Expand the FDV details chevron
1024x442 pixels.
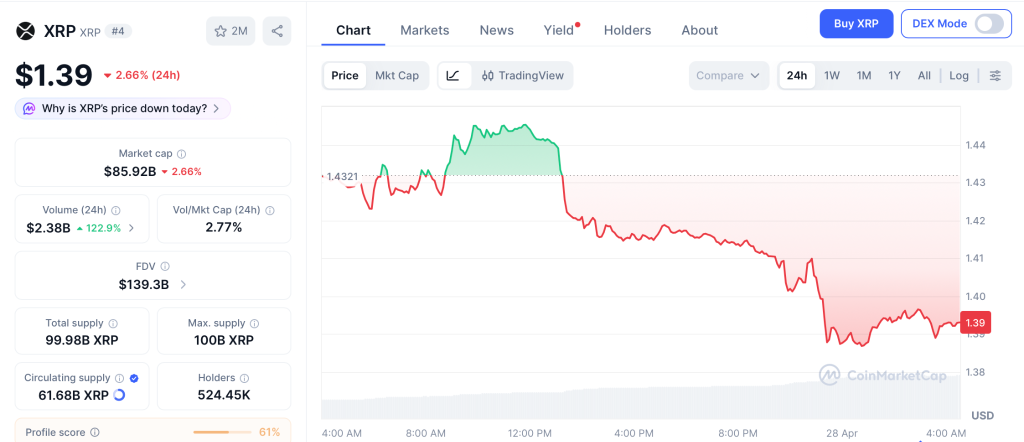(182, 285)
